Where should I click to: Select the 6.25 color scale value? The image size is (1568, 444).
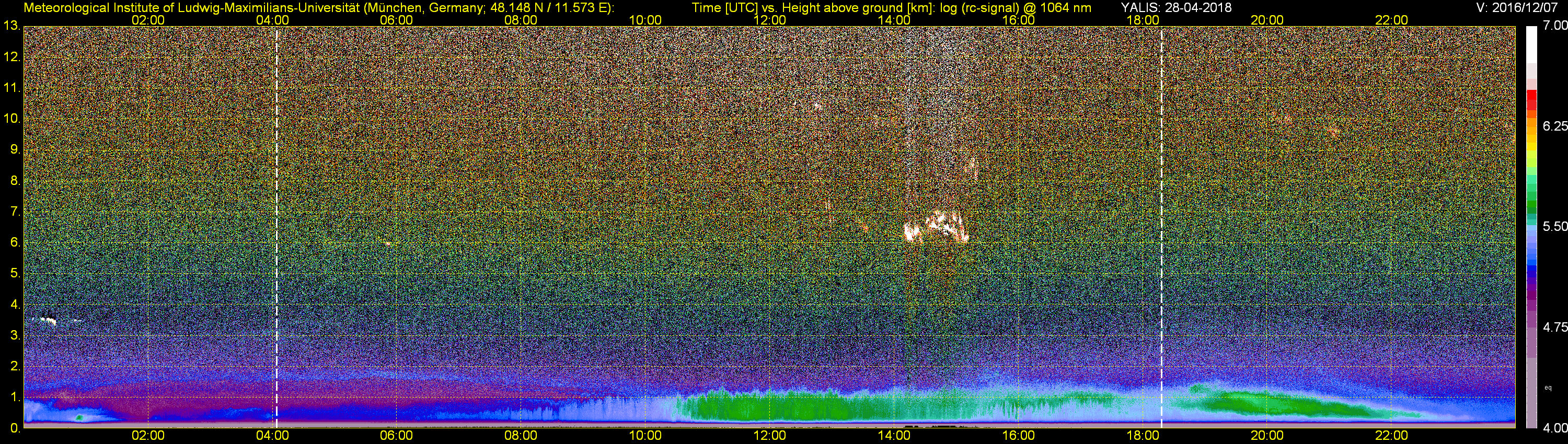pos(1555,126)
